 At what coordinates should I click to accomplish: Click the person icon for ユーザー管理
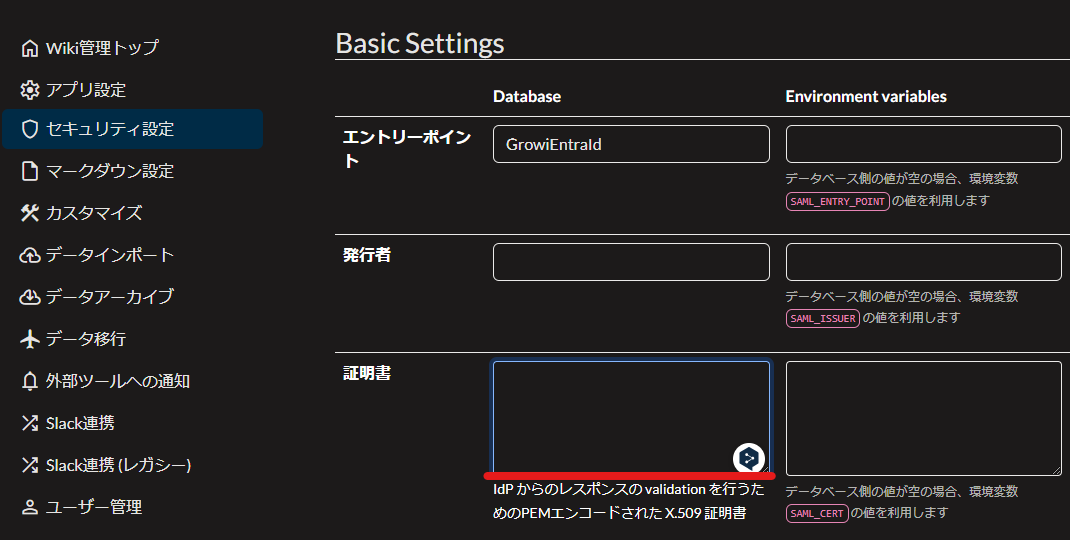29,507
